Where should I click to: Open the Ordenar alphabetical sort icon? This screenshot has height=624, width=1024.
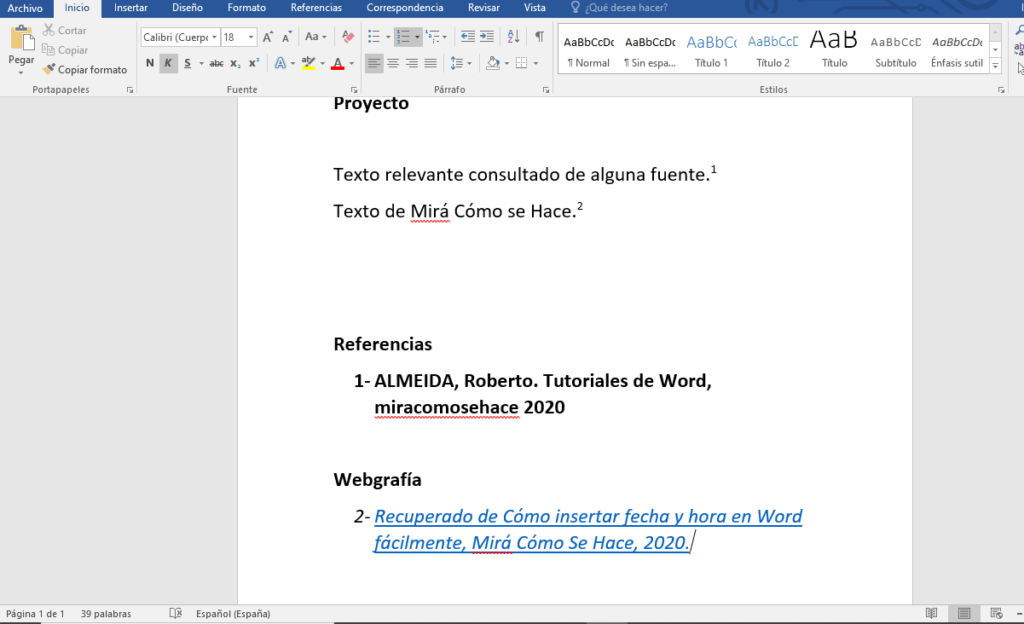click(x=514, y=37)
